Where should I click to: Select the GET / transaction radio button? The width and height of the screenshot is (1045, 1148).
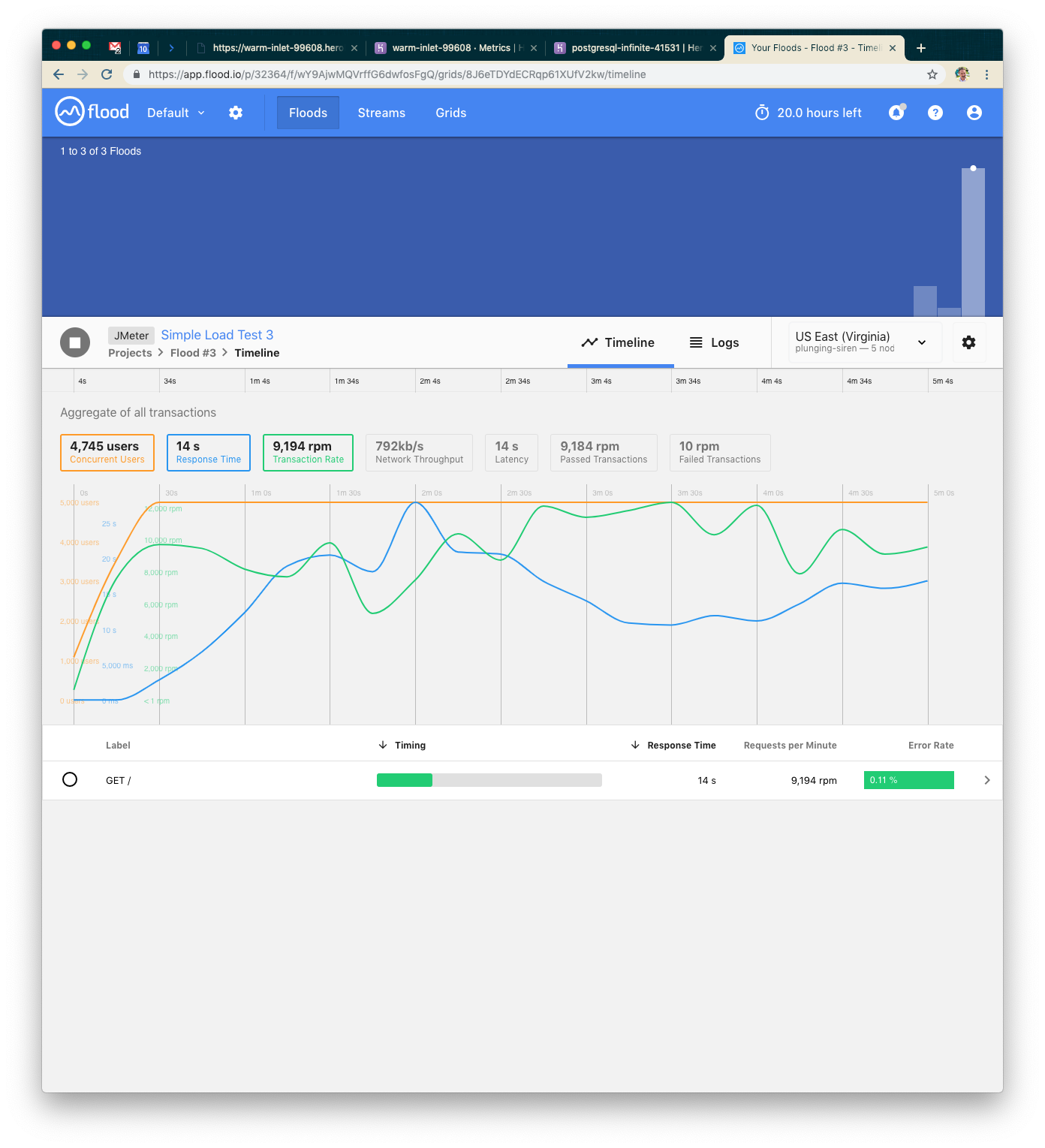70,779
